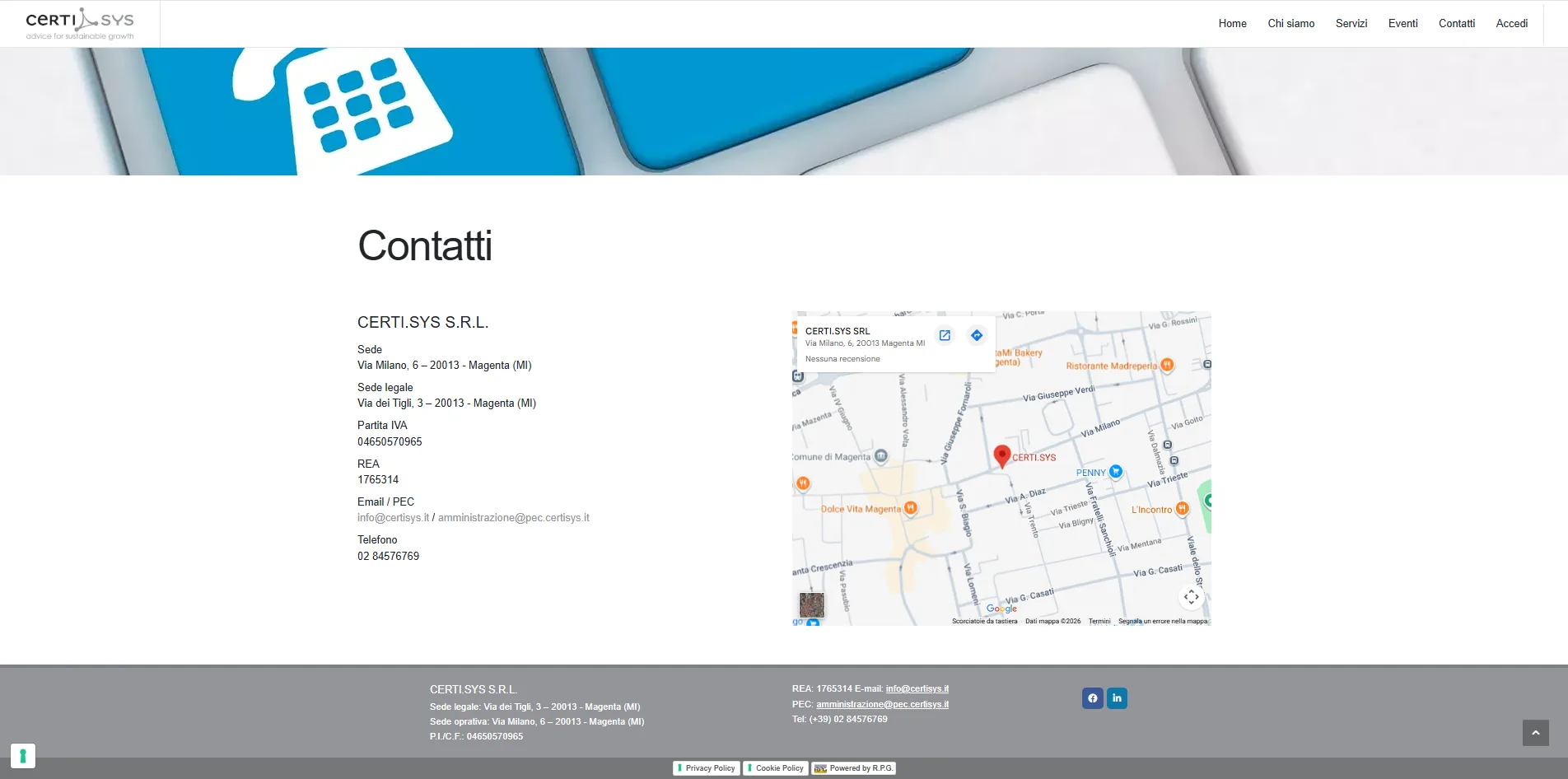Go to Chi siamo page
The height and width of the screenshot is (779, 1568).
tap(1290, 23)
